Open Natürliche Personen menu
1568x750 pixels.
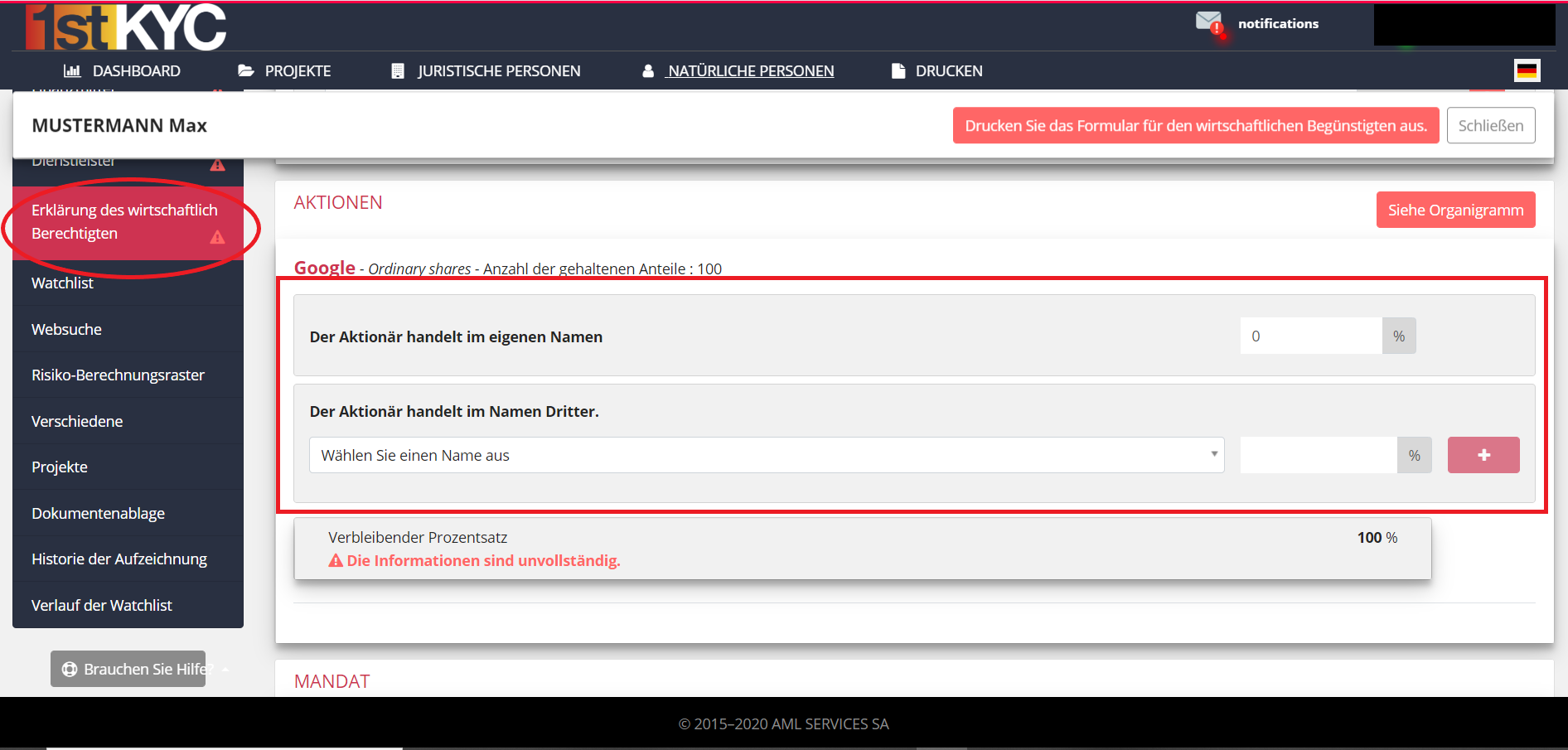(x=751, y=71)
